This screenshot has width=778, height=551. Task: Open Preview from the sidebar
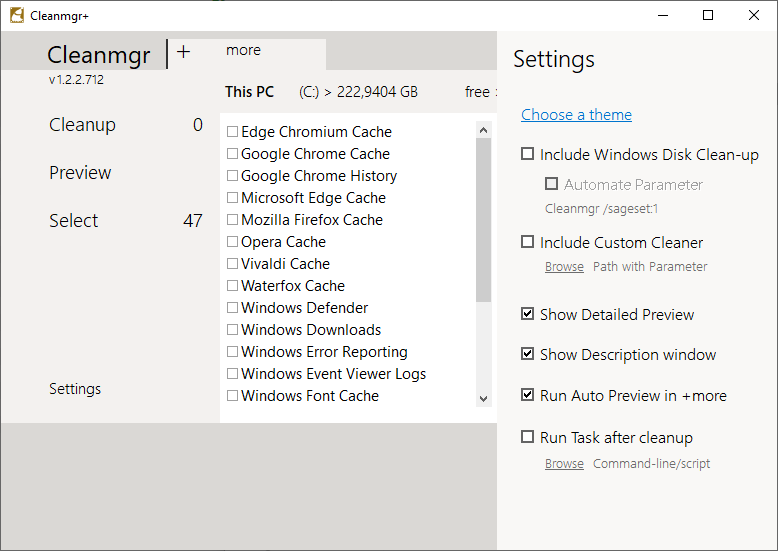click(x=80, y=173)
